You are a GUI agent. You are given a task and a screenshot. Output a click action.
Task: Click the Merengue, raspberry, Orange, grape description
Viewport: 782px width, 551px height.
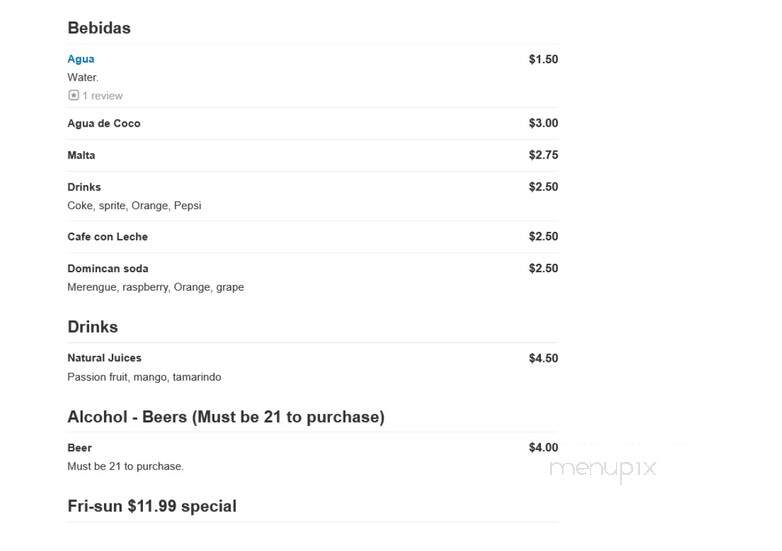[156, 287]
